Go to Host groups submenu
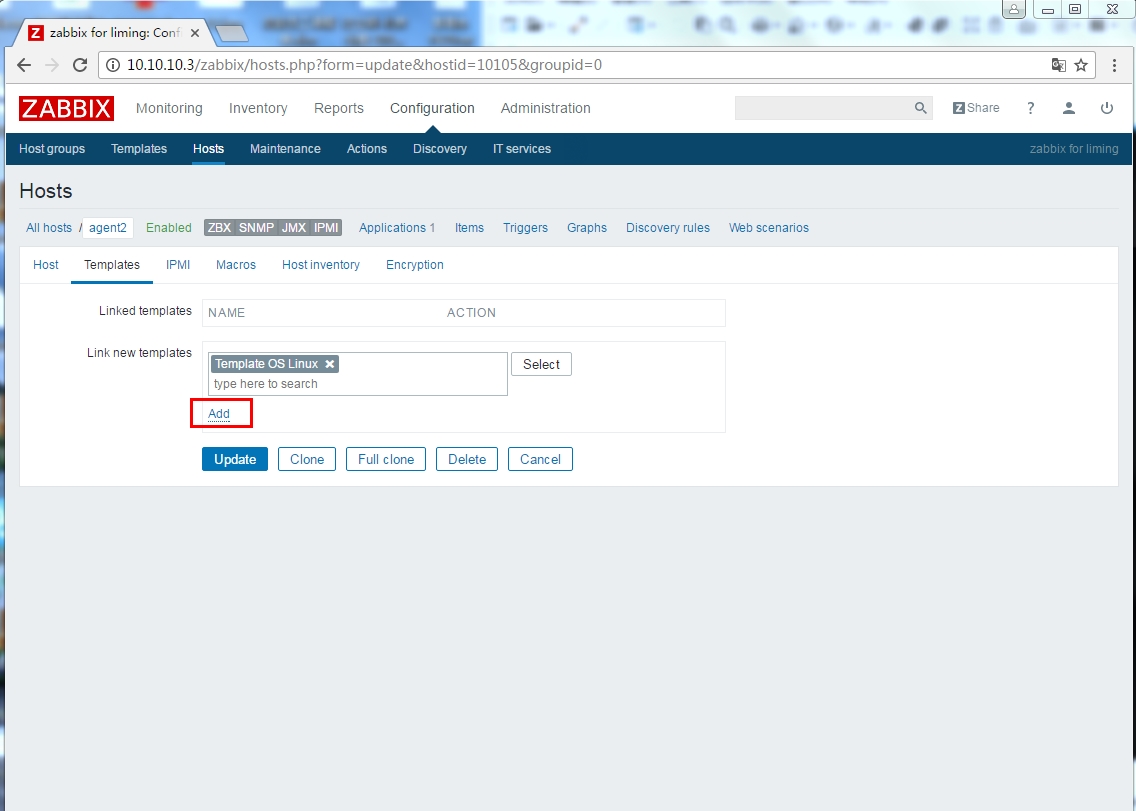 point(51,149)
